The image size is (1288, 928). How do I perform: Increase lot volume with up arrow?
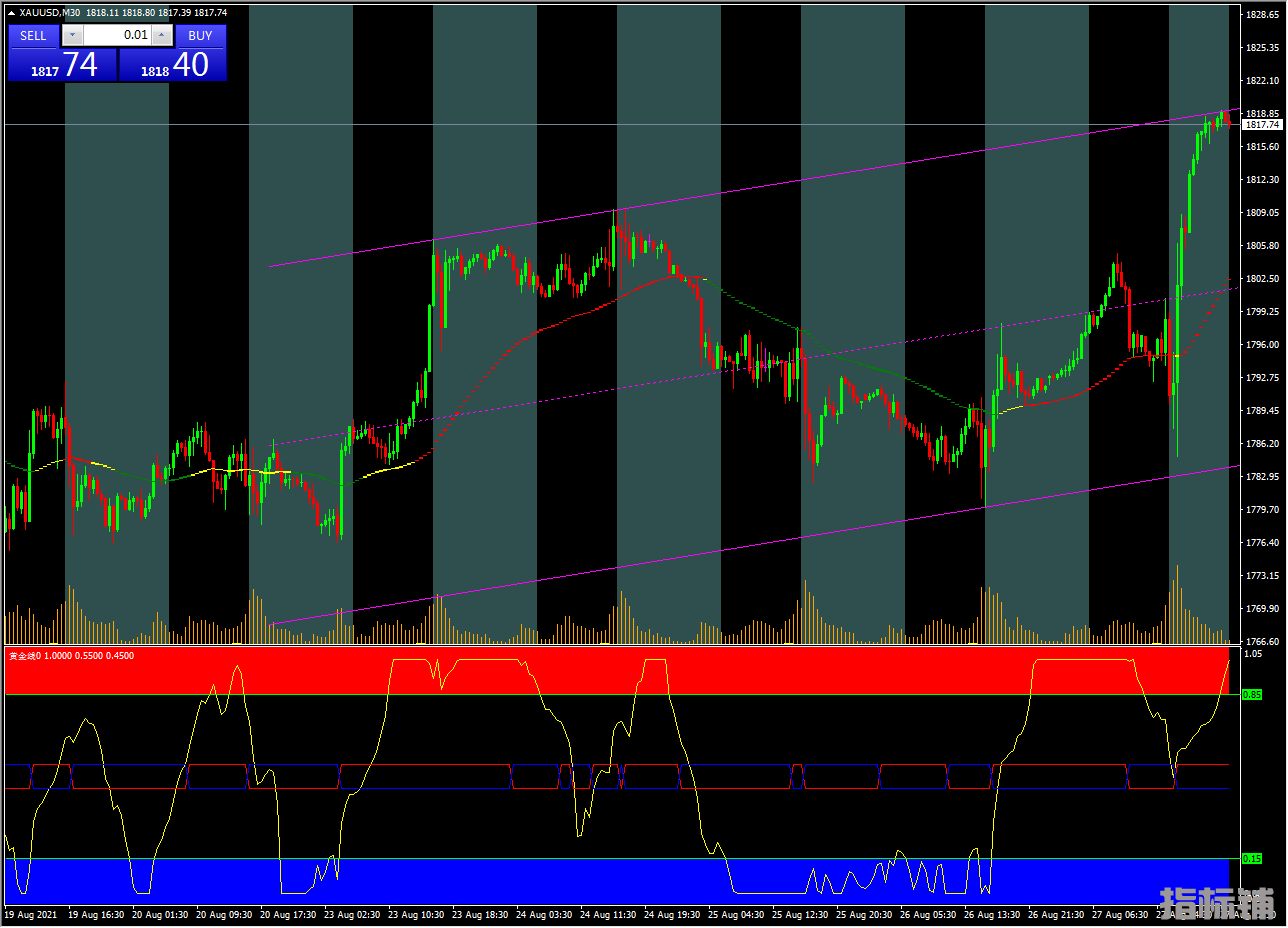[x=162, y=35]
